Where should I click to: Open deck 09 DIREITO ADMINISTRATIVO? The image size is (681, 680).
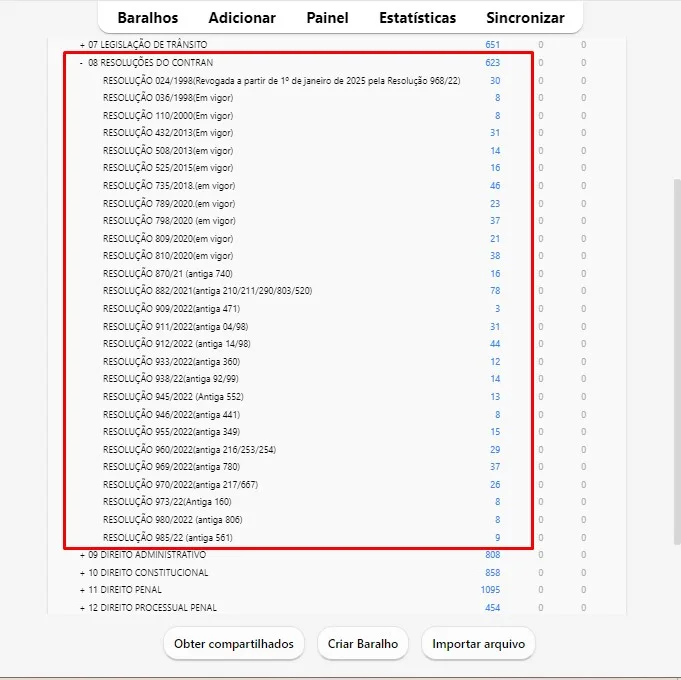tap(147, 555)
